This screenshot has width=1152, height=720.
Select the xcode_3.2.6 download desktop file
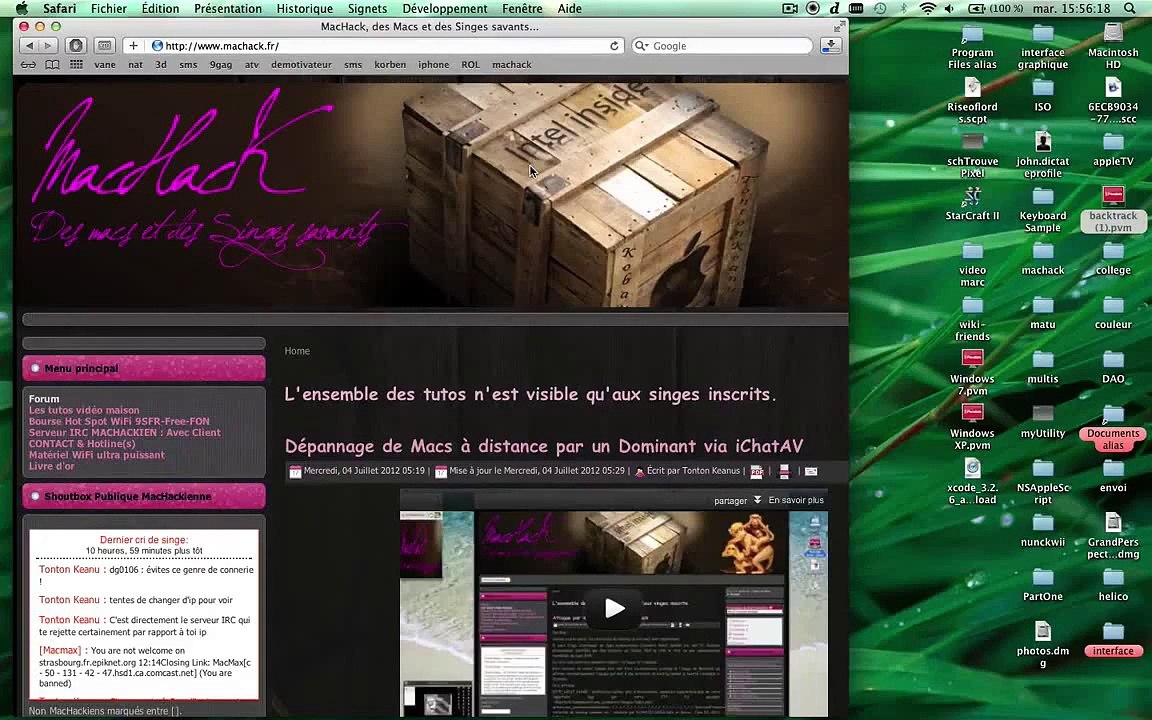tap(972, 480)
